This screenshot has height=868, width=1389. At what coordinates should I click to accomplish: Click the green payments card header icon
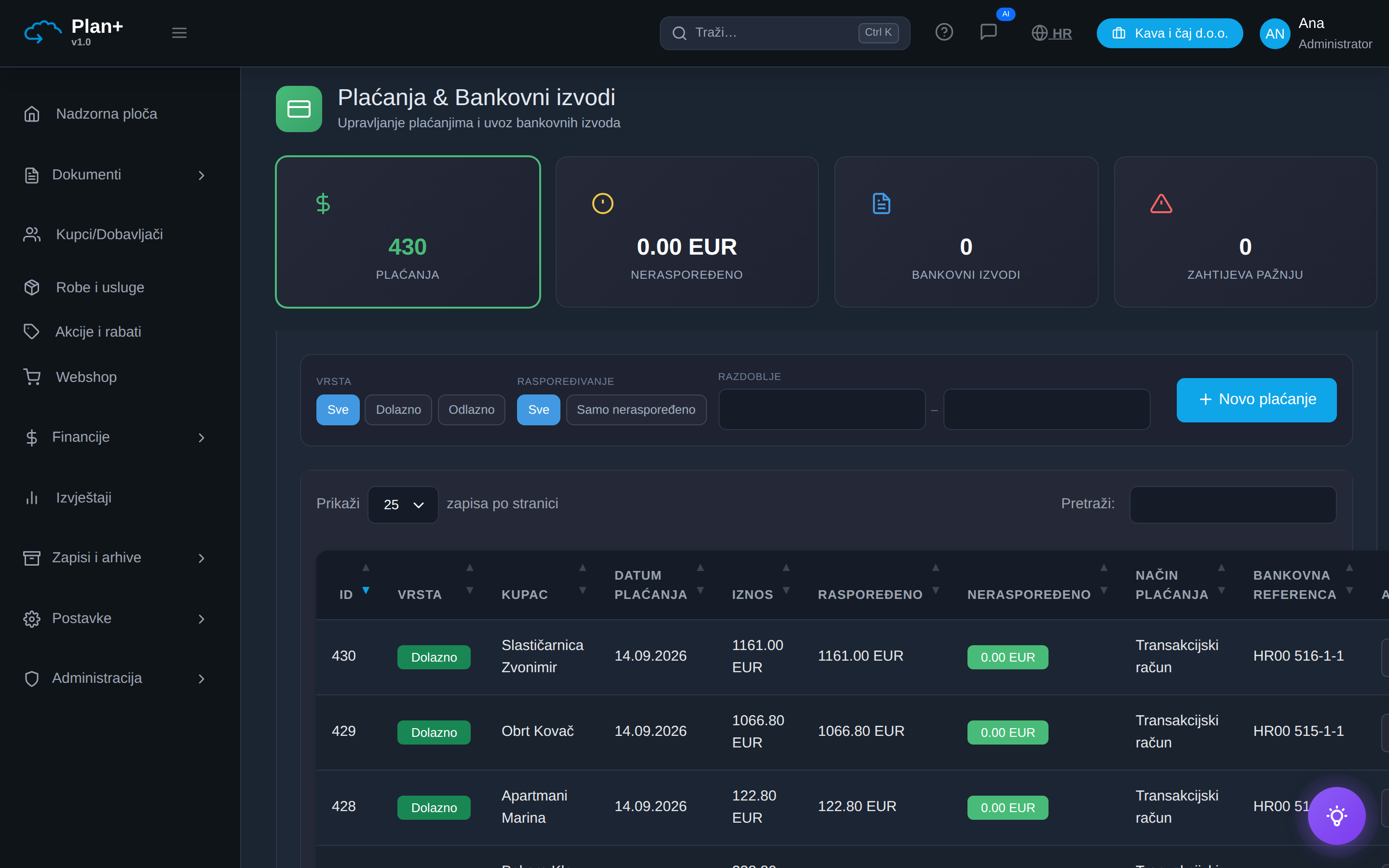[x=299, y=109]
